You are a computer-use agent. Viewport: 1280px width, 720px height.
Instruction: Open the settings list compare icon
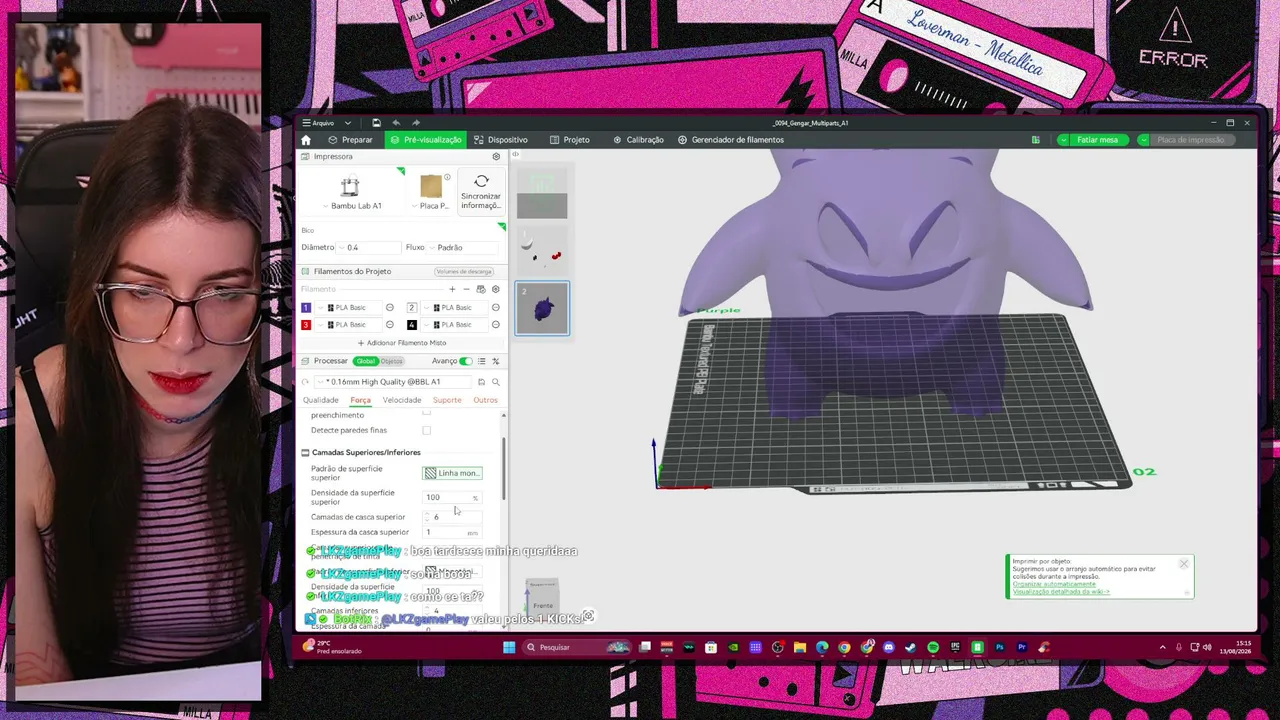[481, 361]
